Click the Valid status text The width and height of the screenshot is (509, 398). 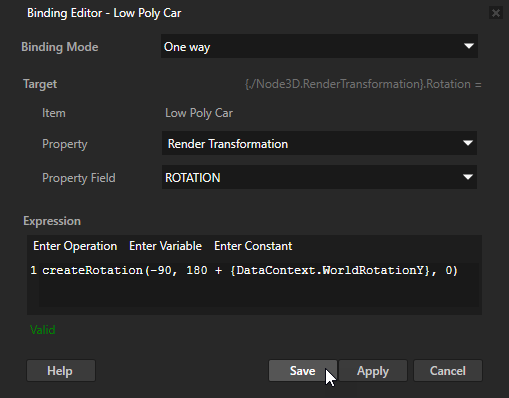click(x=43, y=330)
